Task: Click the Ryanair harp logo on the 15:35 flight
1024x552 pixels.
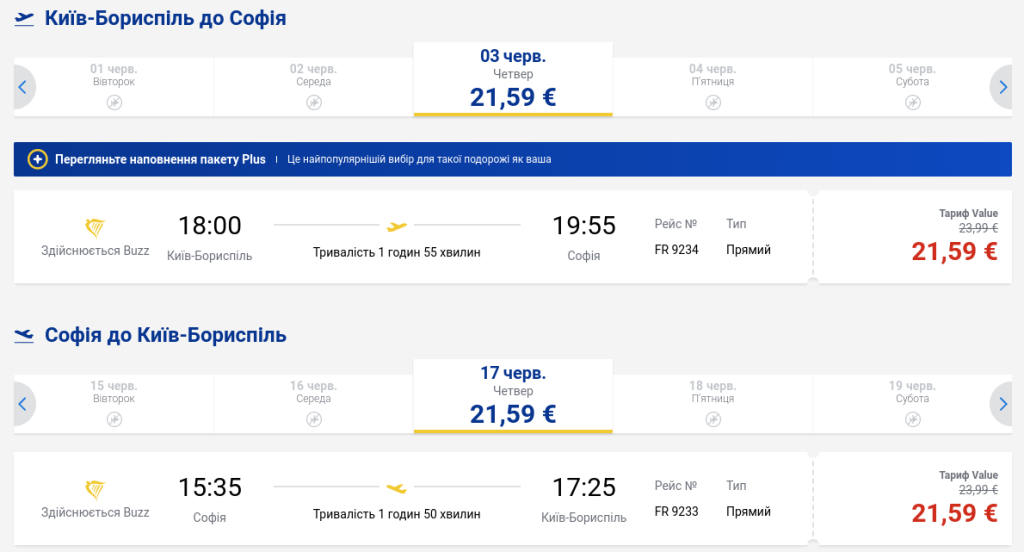Action: 96,489
